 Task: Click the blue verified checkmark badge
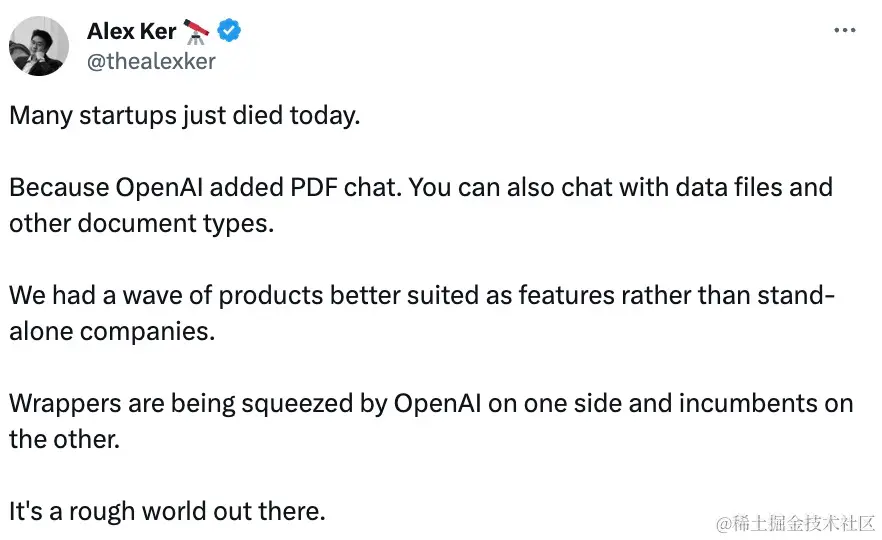tap(229, 30)
